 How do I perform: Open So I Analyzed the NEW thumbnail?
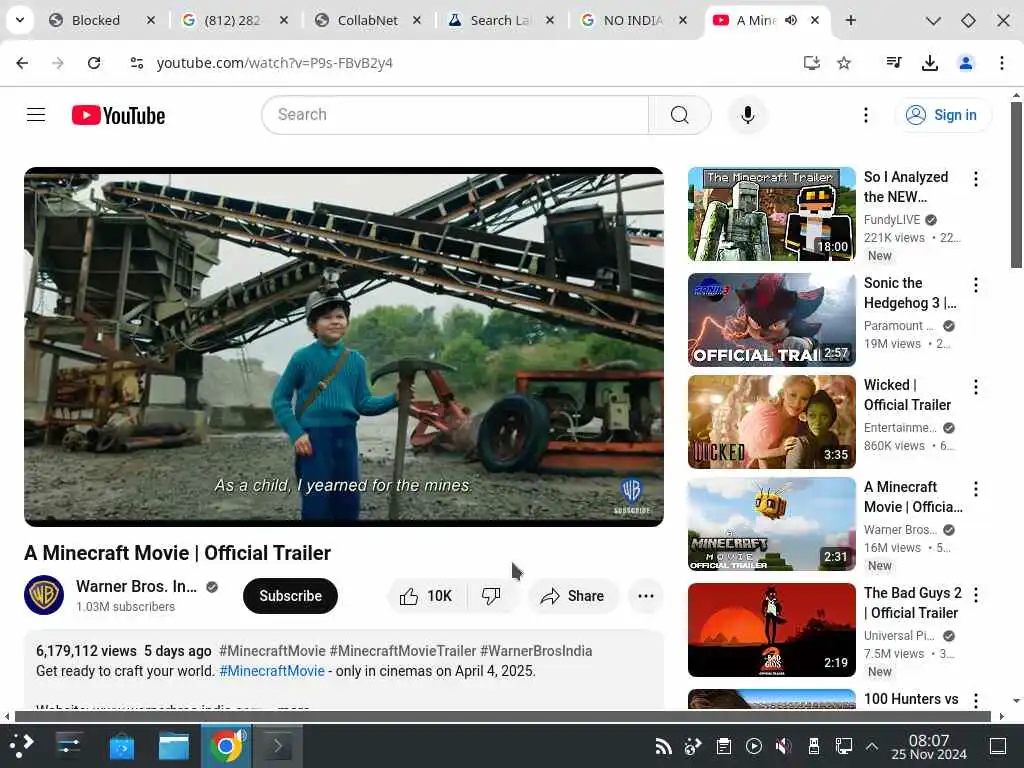(771, 214)
